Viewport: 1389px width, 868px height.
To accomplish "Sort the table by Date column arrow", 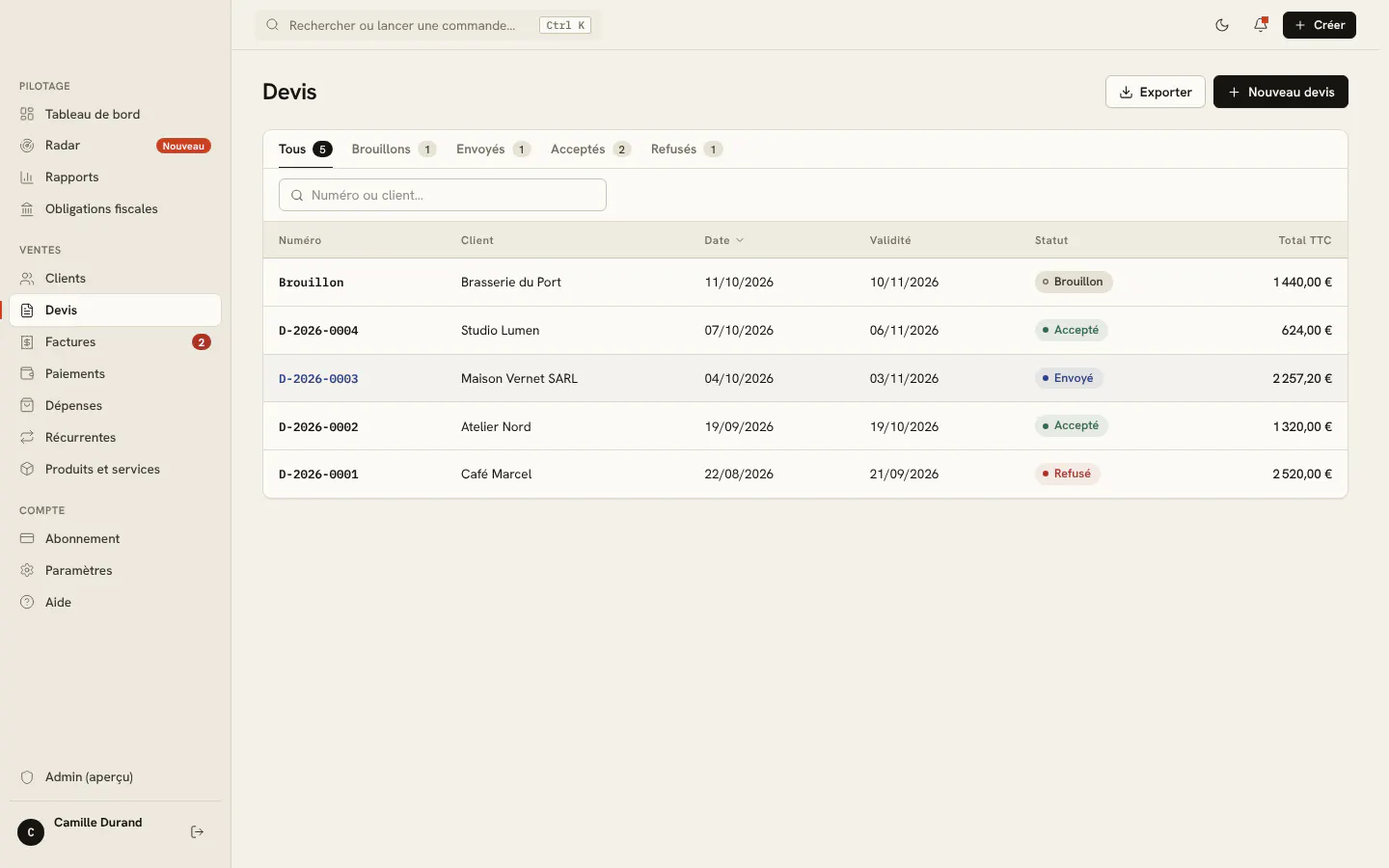I will coord(740,240).
